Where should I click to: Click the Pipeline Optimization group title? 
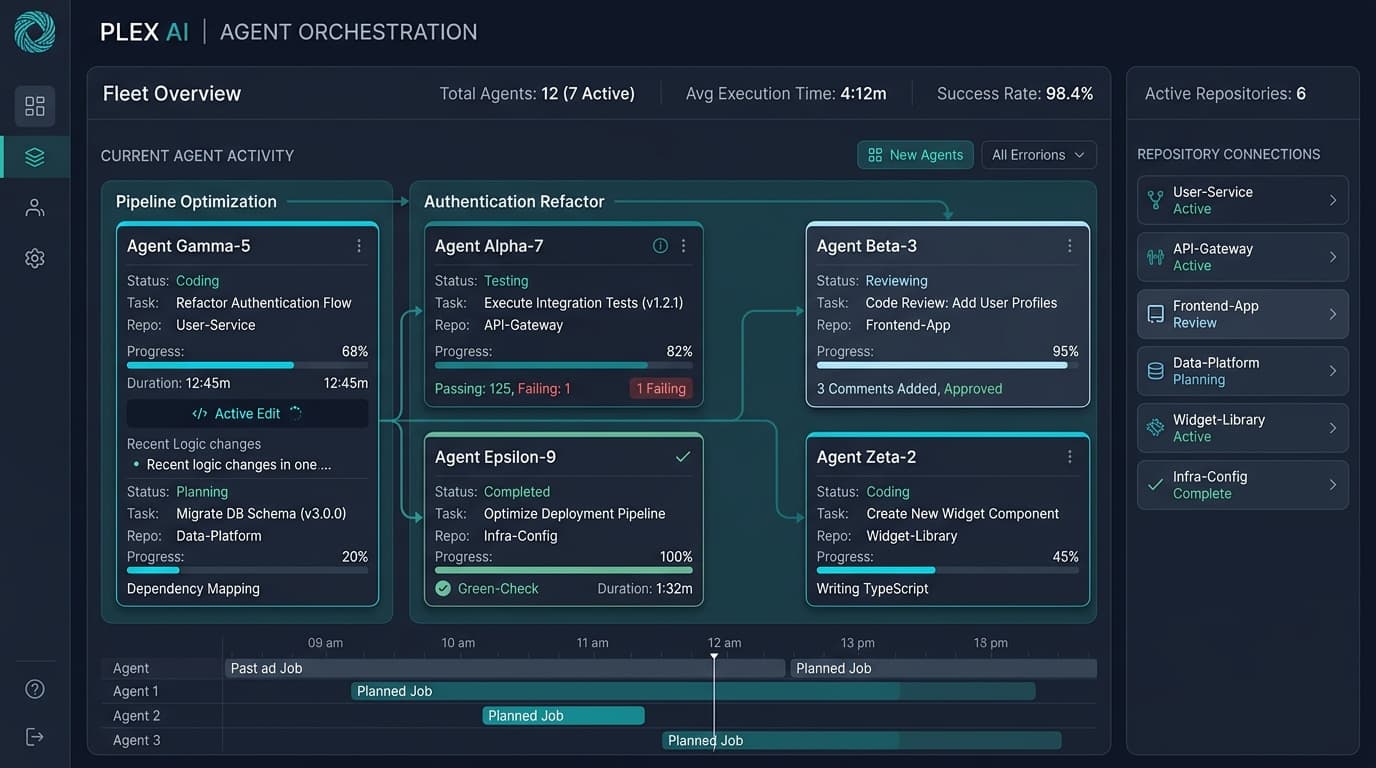point(196,202)
